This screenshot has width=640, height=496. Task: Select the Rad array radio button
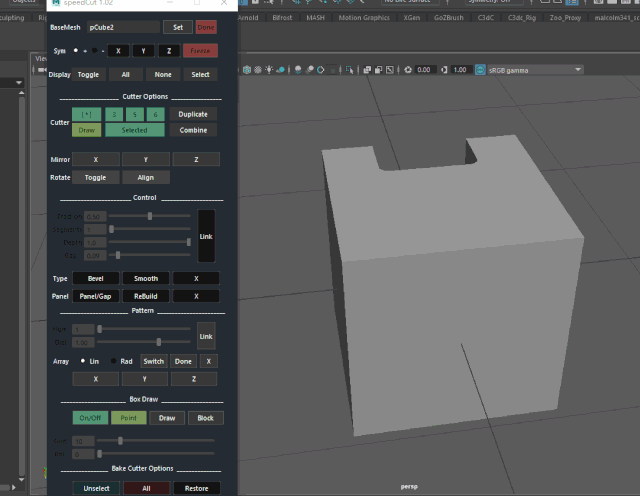[x=113, y=361]
